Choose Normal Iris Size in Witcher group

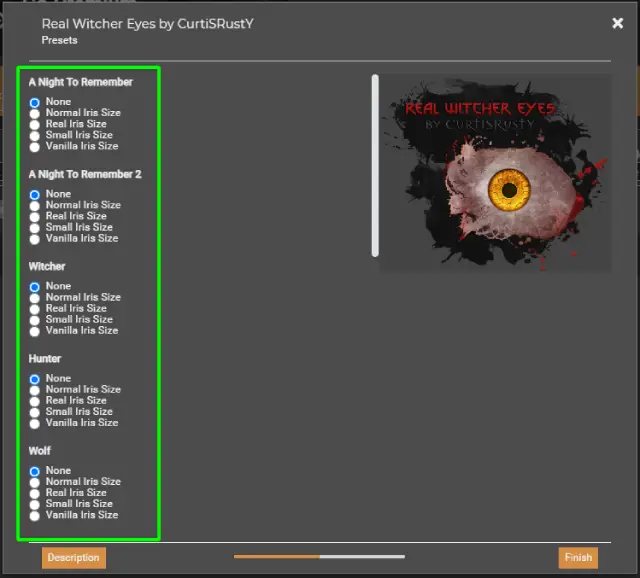pyautogui.click(x=35, y=298)
